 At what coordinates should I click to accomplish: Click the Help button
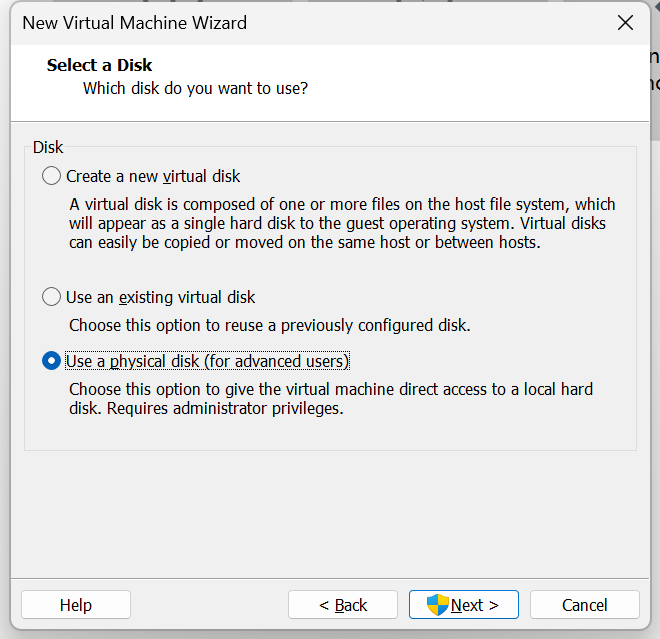point(76,605)
